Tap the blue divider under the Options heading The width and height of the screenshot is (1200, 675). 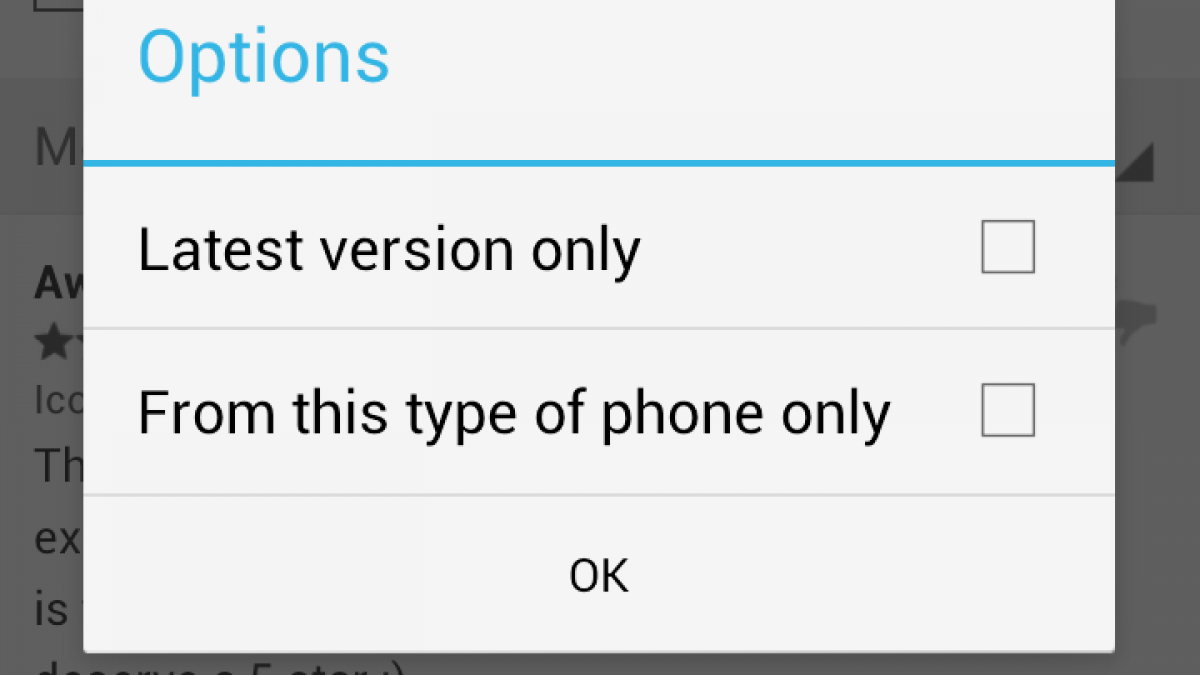pyautogui.click(x=599, y=162)
